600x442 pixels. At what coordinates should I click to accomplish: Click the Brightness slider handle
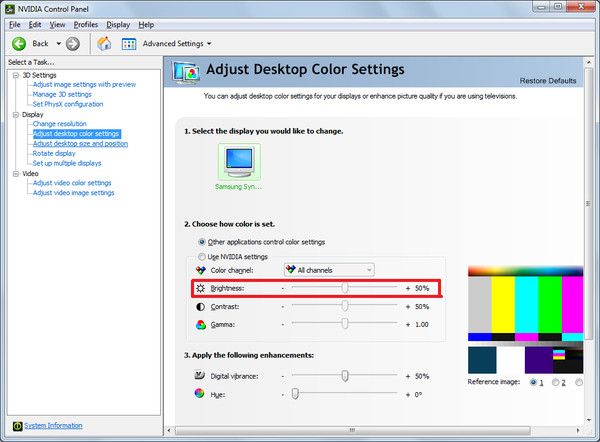pos(345,288)
